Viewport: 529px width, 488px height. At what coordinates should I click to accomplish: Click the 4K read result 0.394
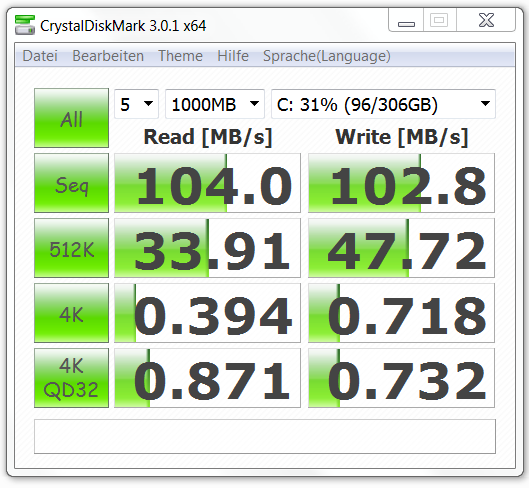pyautogui.click(x=207, y=313)
